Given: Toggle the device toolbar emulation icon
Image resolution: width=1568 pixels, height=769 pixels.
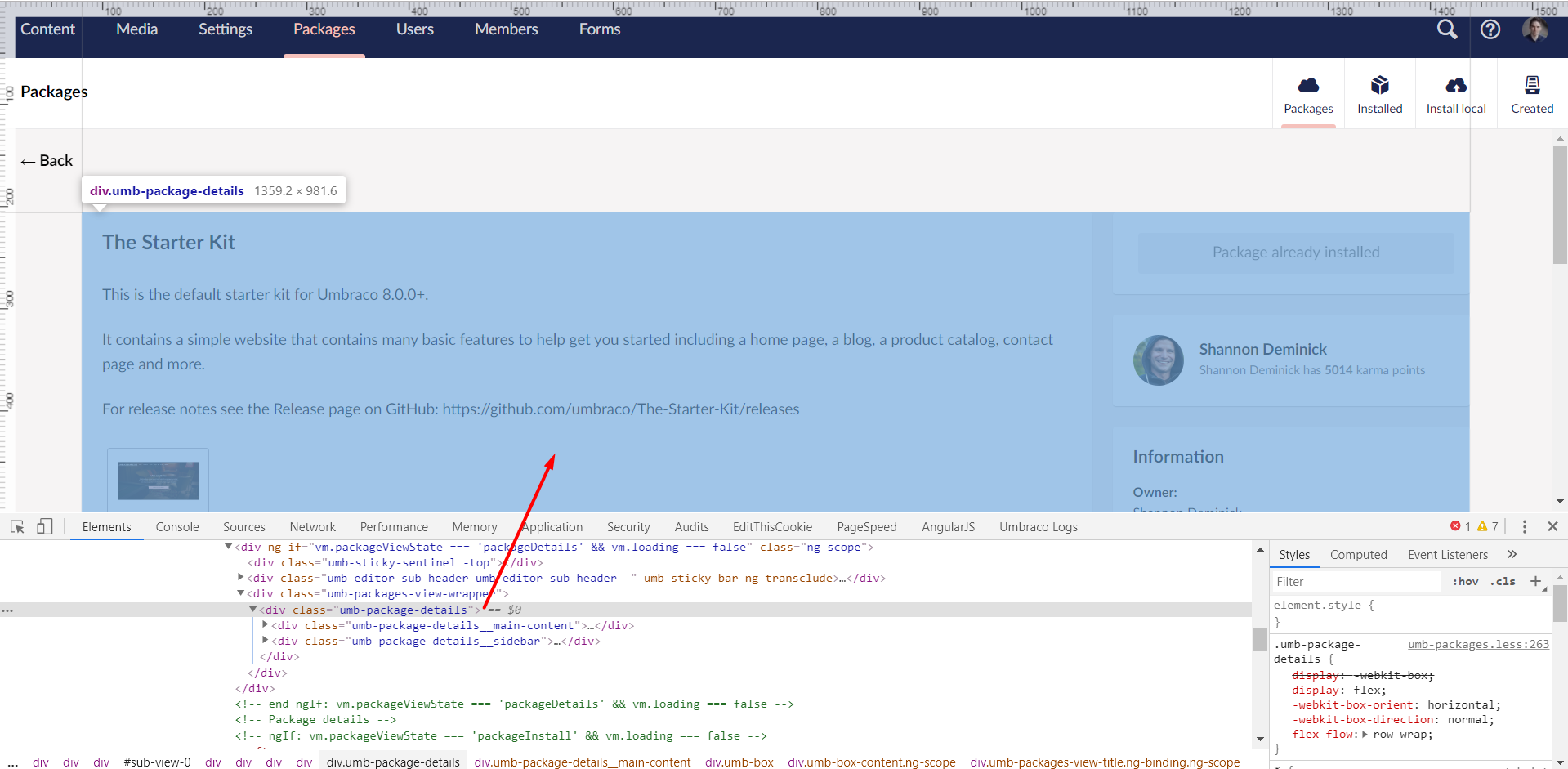Looking at the screenshot, I should click(x=45, y=526).
